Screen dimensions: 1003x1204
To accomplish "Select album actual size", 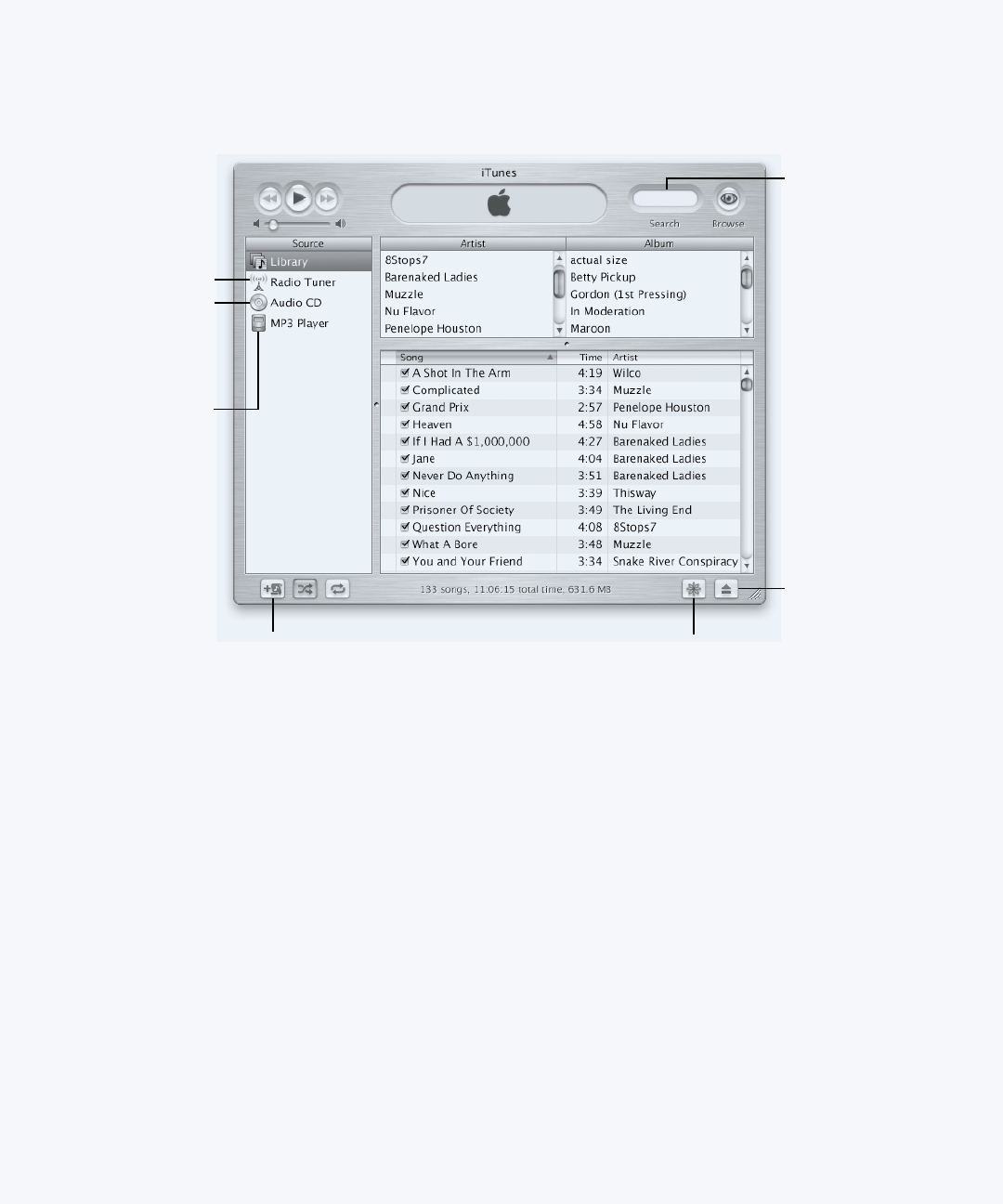I will [x=654, y=260].
